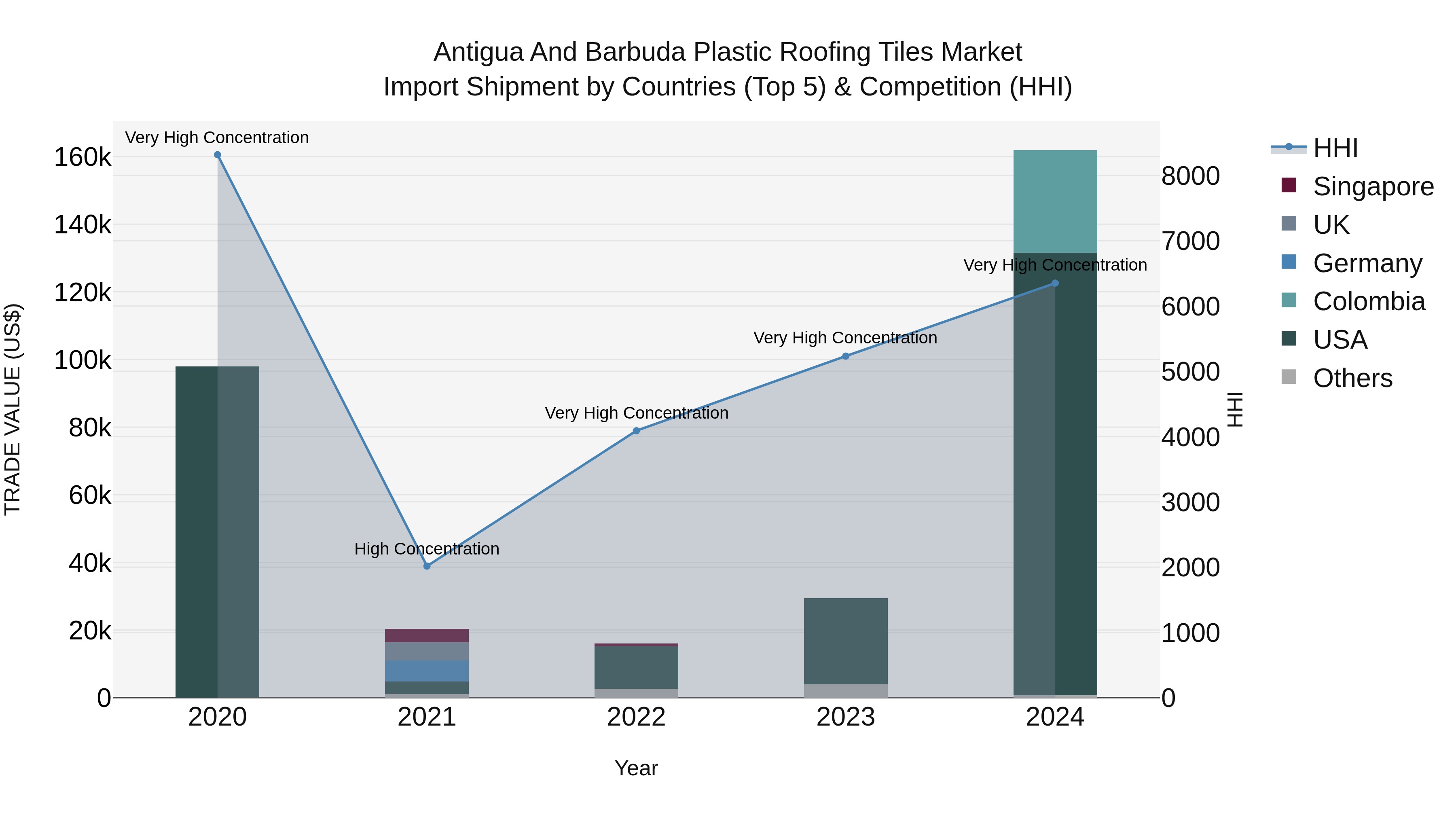Select the 2022 USA bar segment
1456x819 pixels.
(637, 667)
